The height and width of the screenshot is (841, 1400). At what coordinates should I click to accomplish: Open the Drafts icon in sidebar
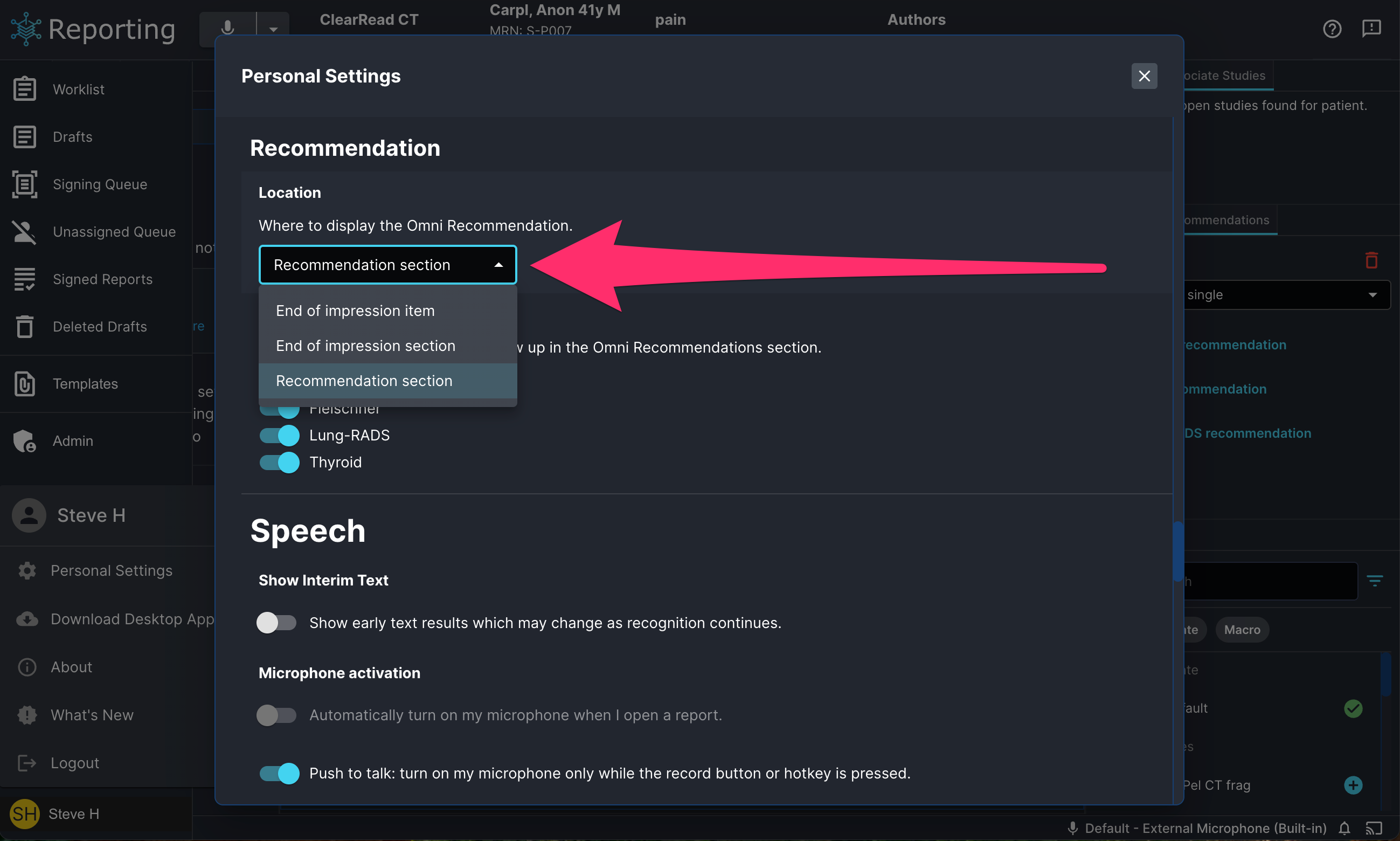24,136
